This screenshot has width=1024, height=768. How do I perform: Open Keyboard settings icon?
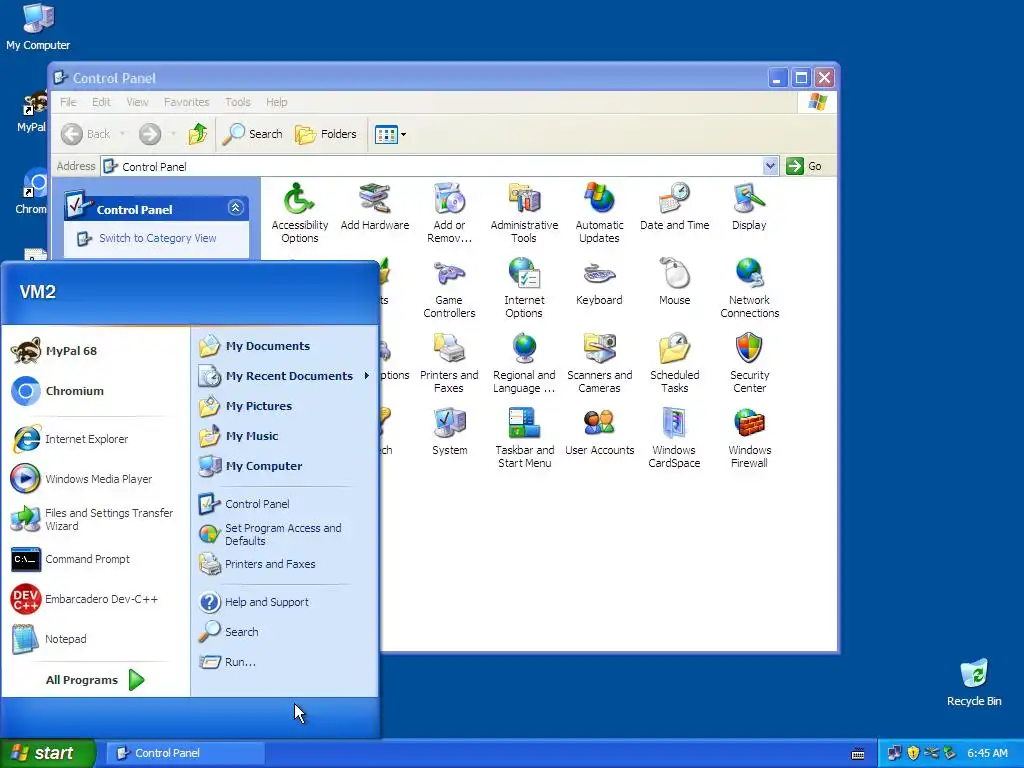click(599, 281)
